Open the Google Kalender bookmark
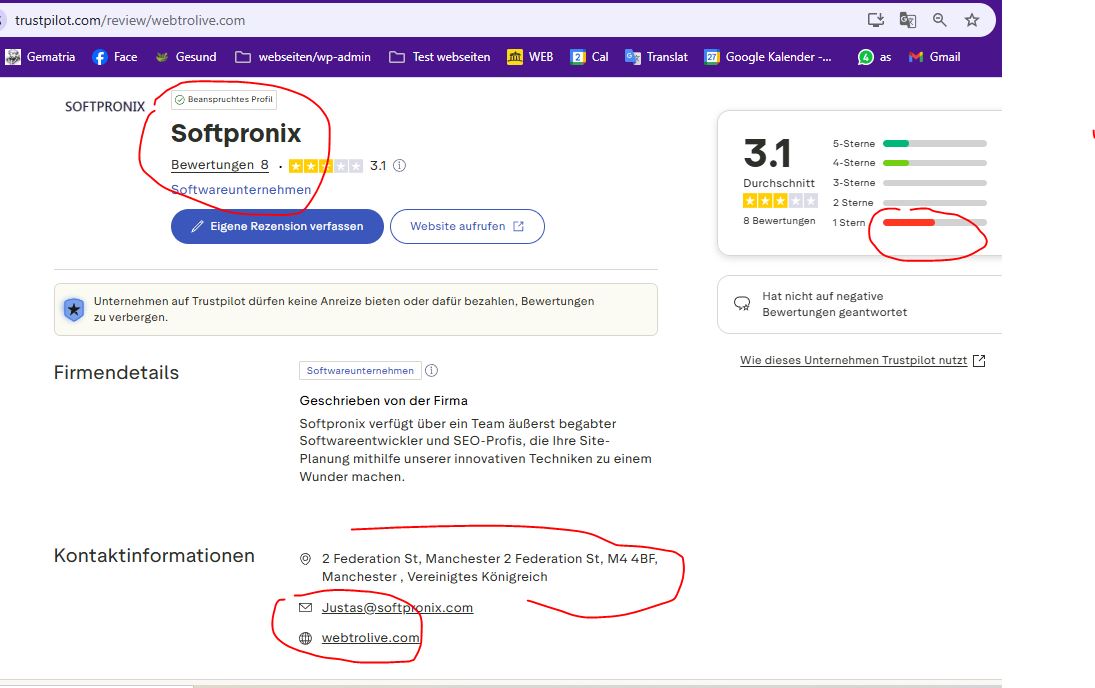This screenshot has width=1095, height=688. pyautogui.click(x=768, y=57)
